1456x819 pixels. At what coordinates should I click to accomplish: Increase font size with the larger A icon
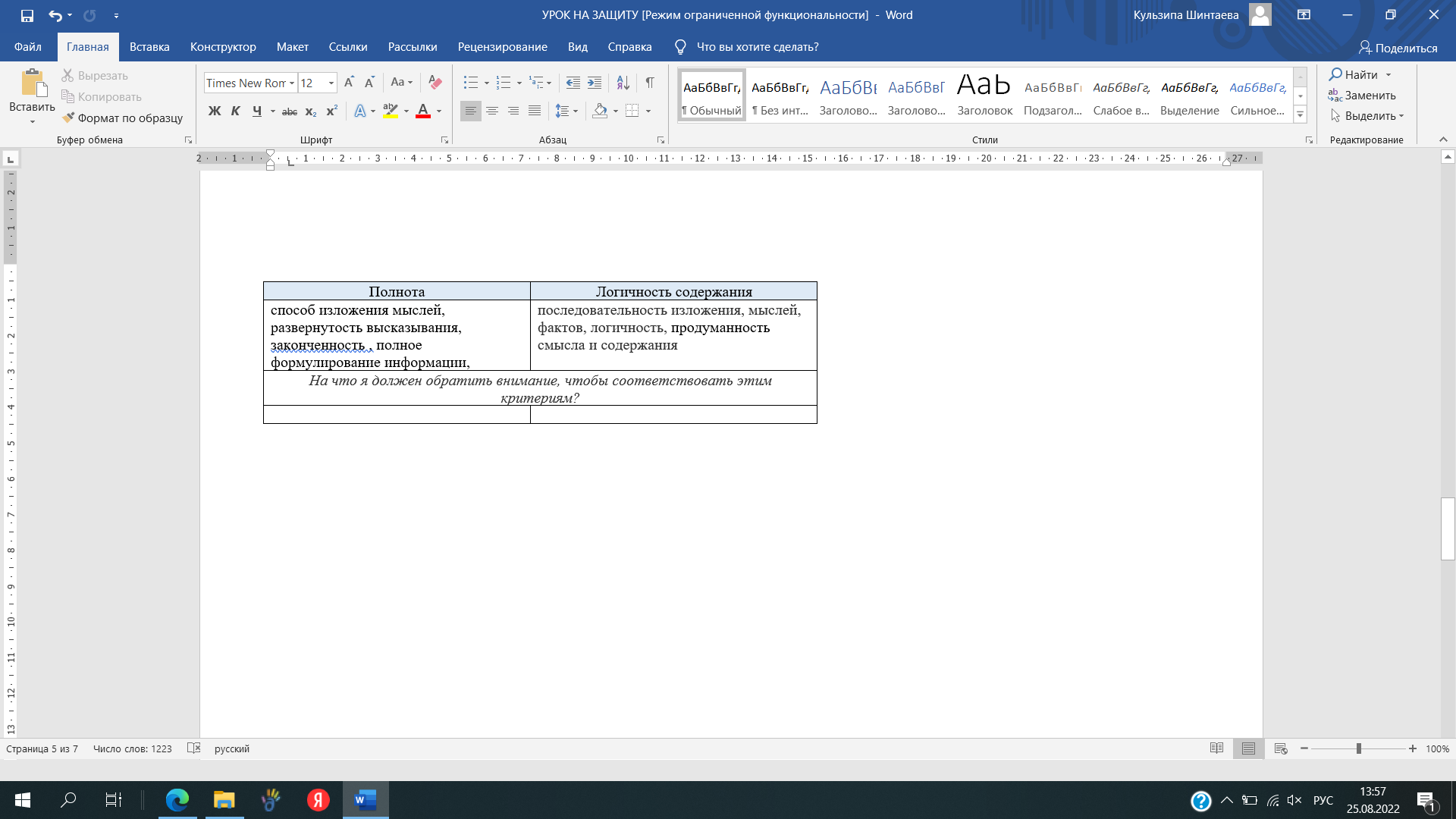pos(349,83)
